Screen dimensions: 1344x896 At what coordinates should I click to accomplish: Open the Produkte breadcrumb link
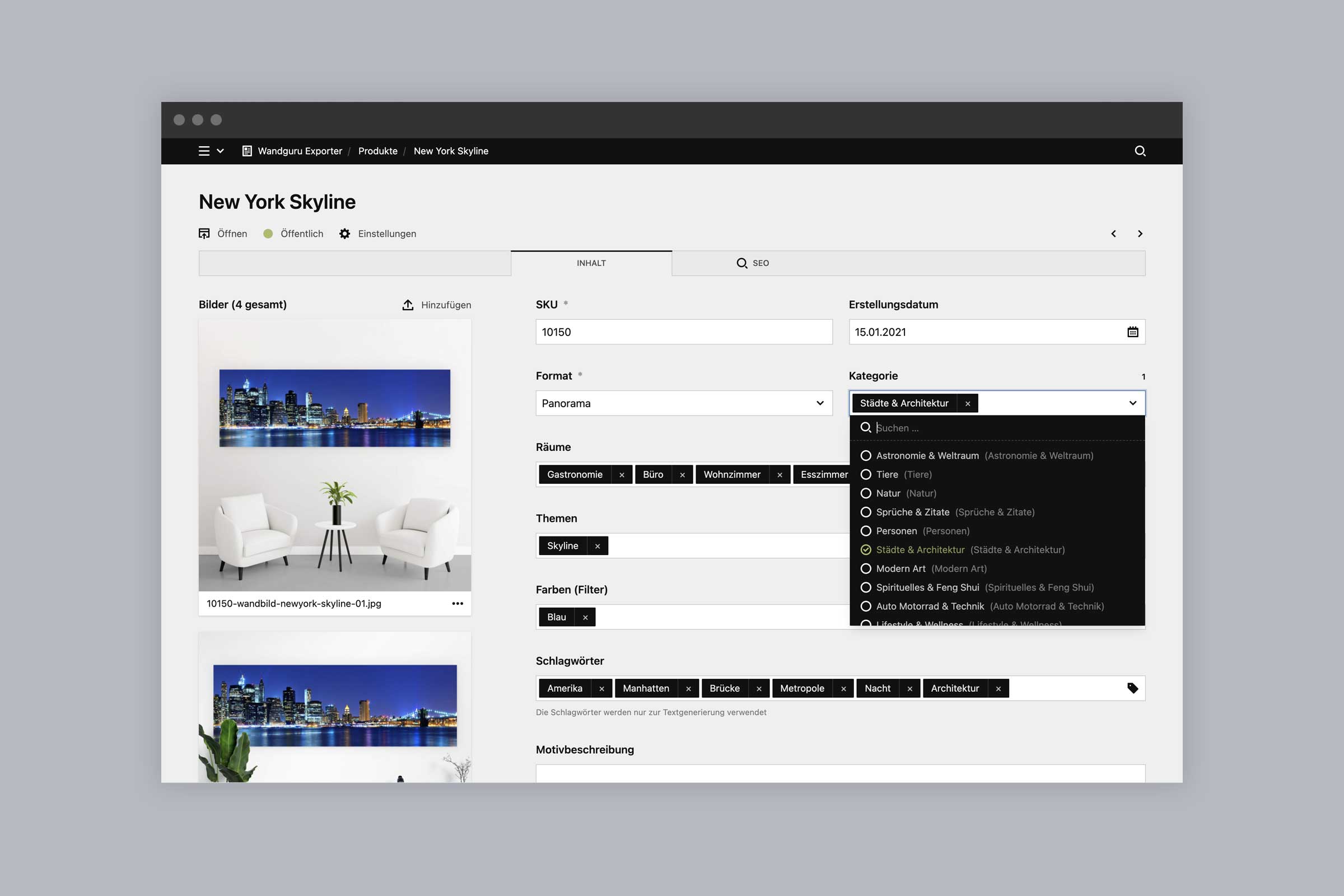coord(377,151)
